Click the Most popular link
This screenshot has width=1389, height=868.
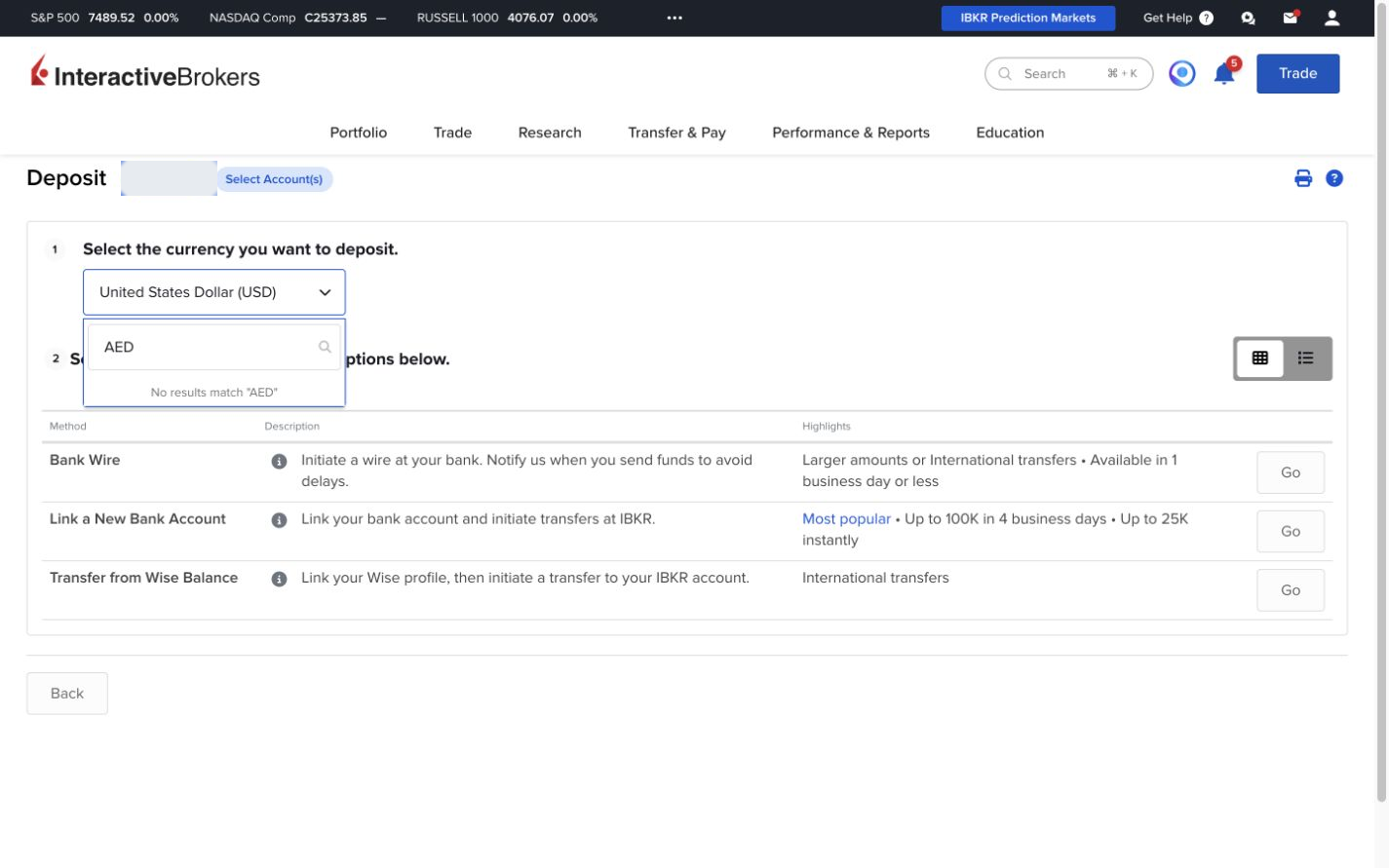846,519
